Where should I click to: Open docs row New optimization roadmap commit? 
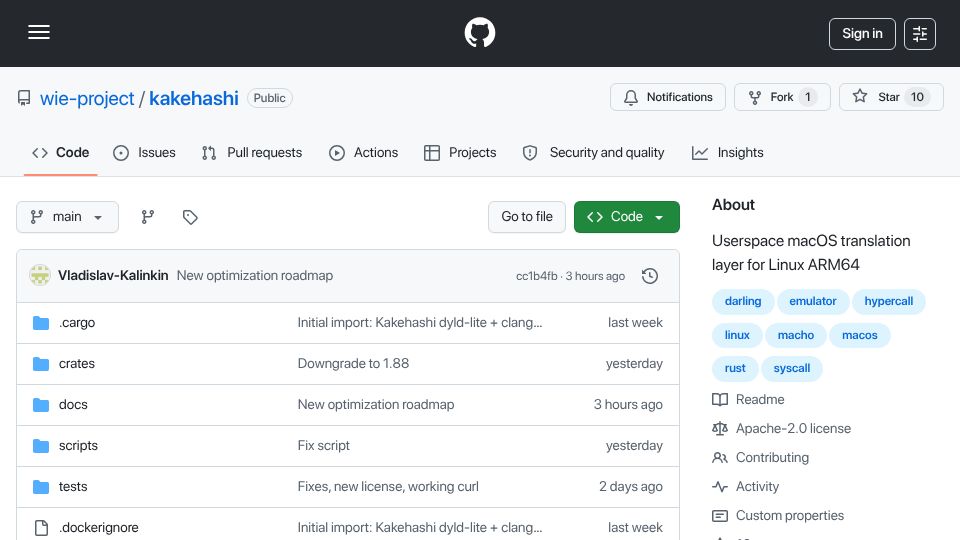tap(376, 405)
